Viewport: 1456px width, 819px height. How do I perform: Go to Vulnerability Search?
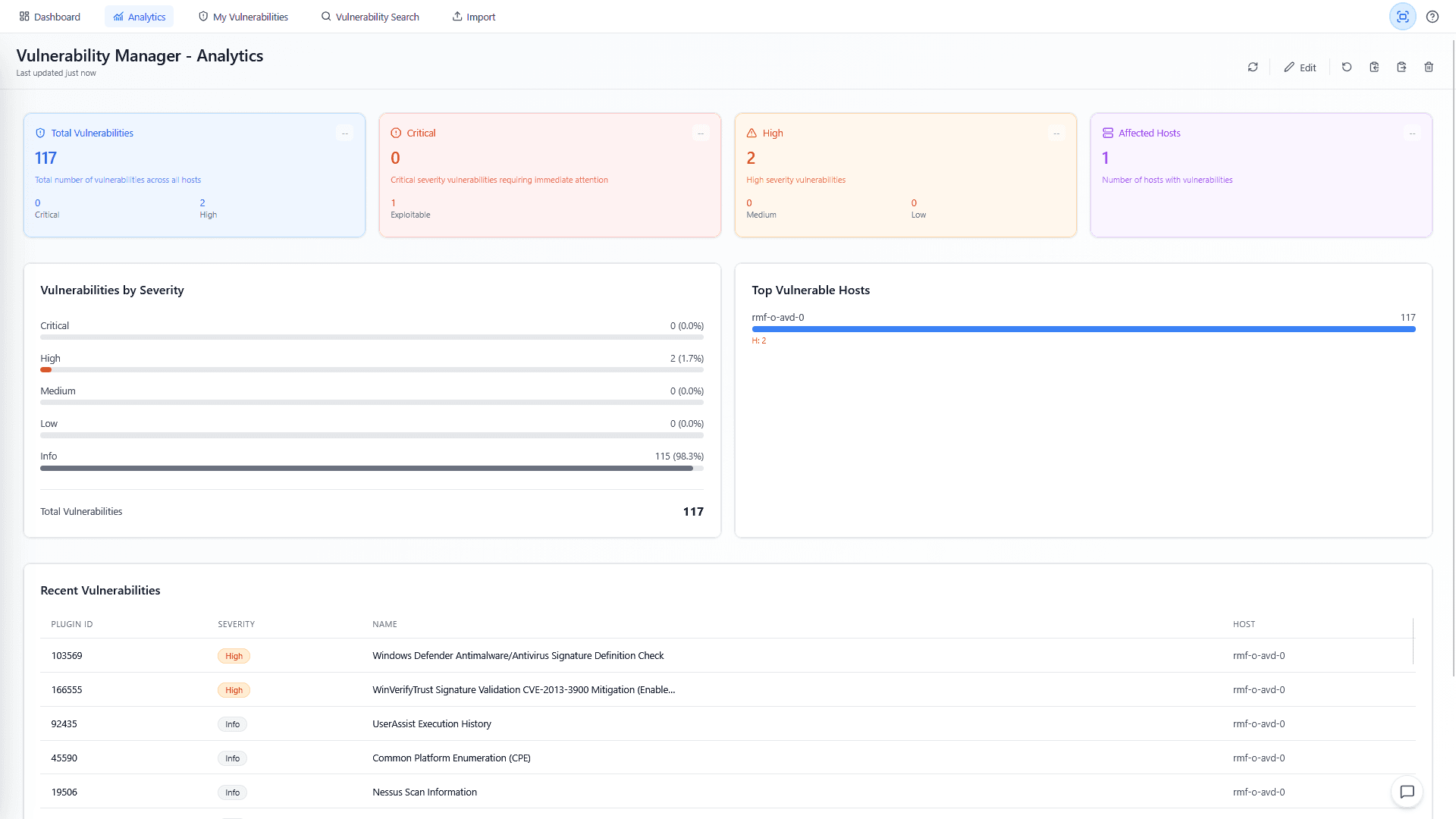(370, 16)
